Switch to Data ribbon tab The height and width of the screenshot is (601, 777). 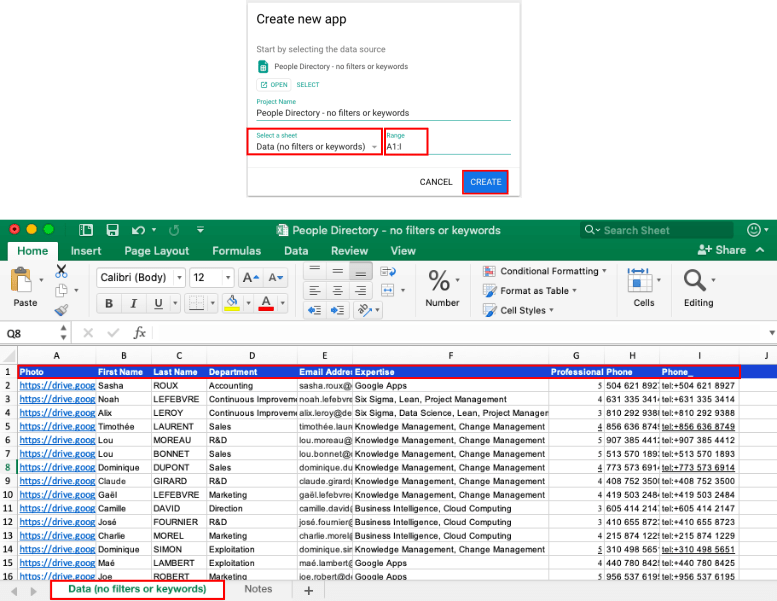point(296,251)
